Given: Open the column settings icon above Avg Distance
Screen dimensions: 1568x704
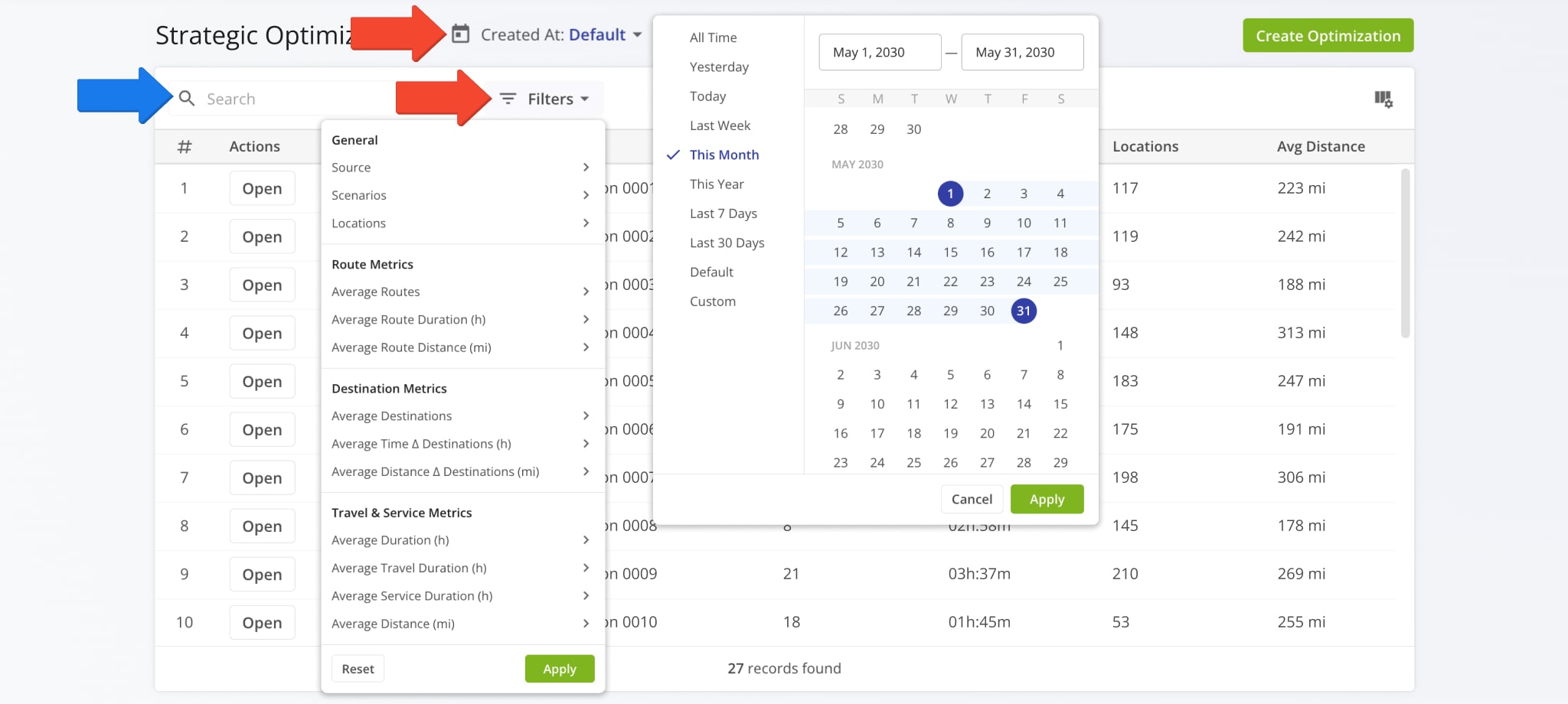Looking at the screenshot, I should [x=1383, y=99].
